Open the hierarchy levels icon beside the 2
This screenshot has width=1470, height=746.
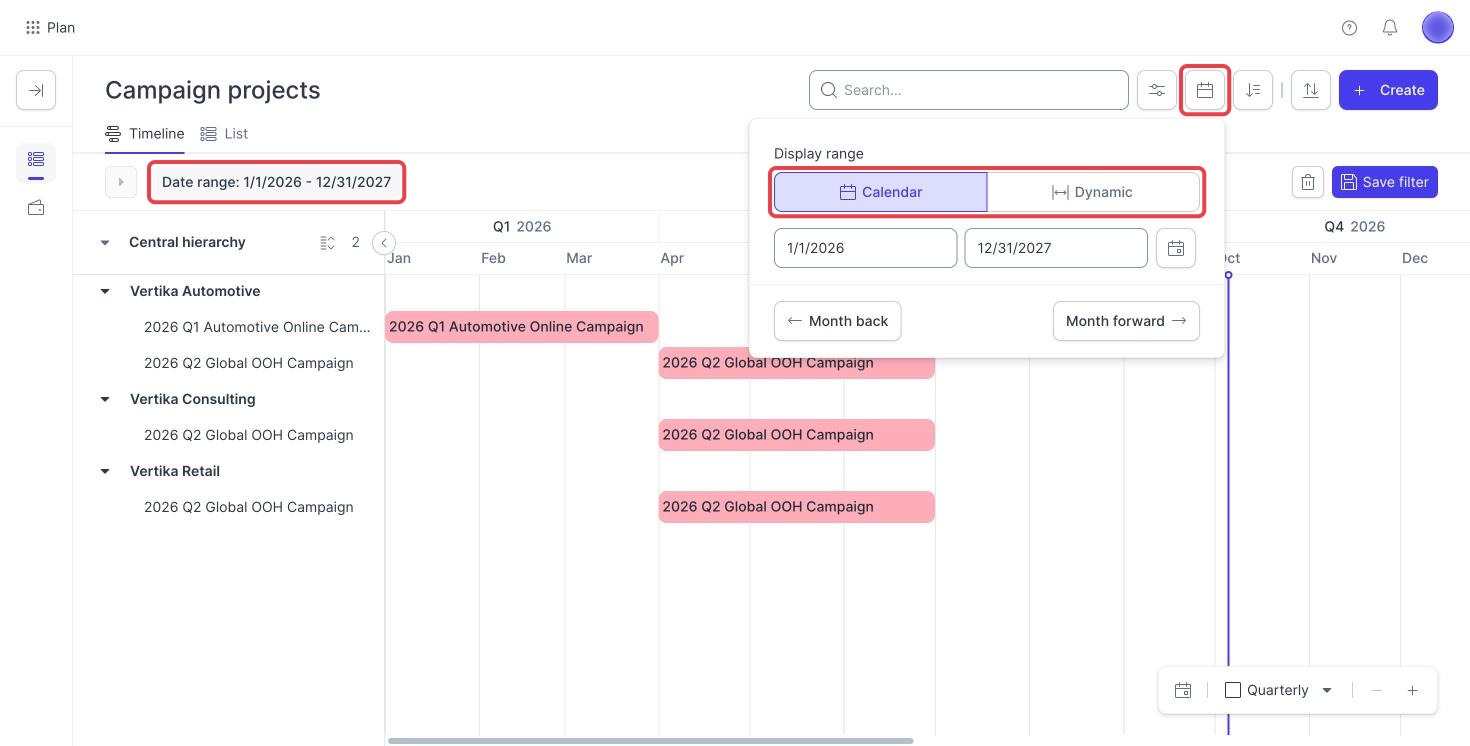pos(328,243)
